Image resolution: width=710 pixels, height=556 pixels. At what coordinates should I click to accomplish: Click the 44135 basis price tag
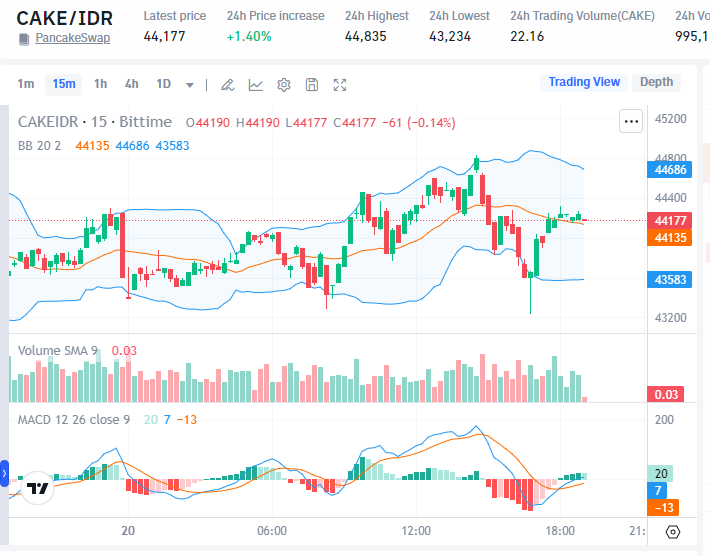(670, 238)
